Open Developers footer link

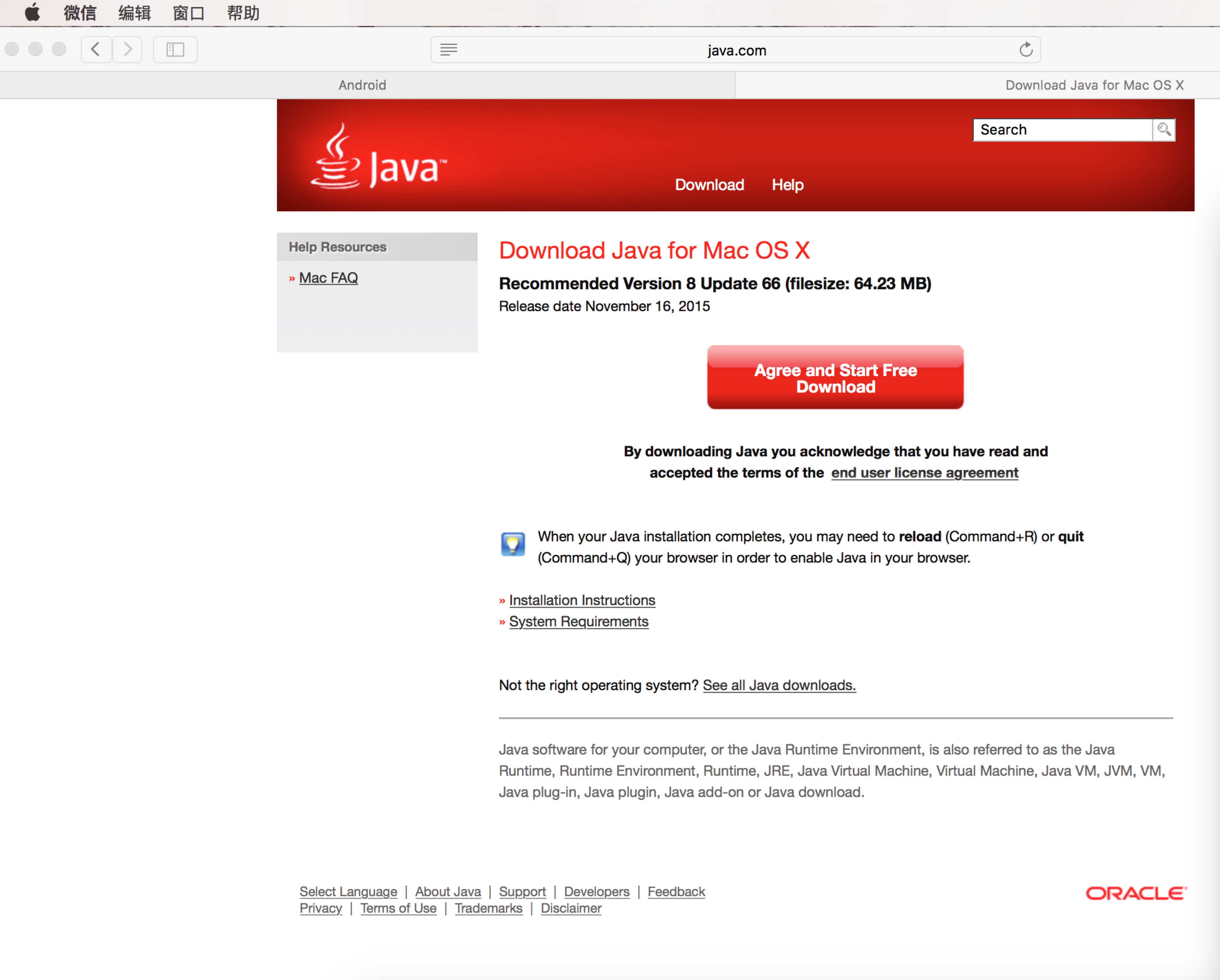click(x=597, y=892)
